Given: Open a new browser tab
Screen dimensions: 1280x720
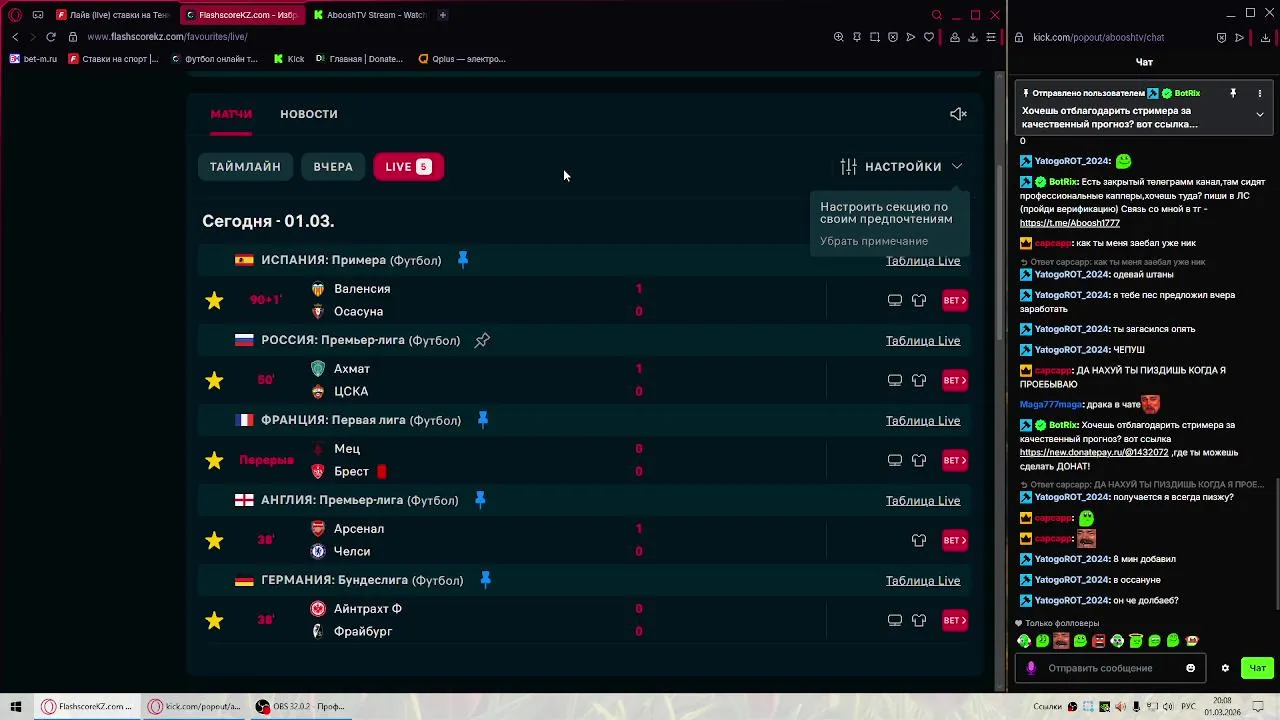Looking at the screenshot, I should [442, 15].
